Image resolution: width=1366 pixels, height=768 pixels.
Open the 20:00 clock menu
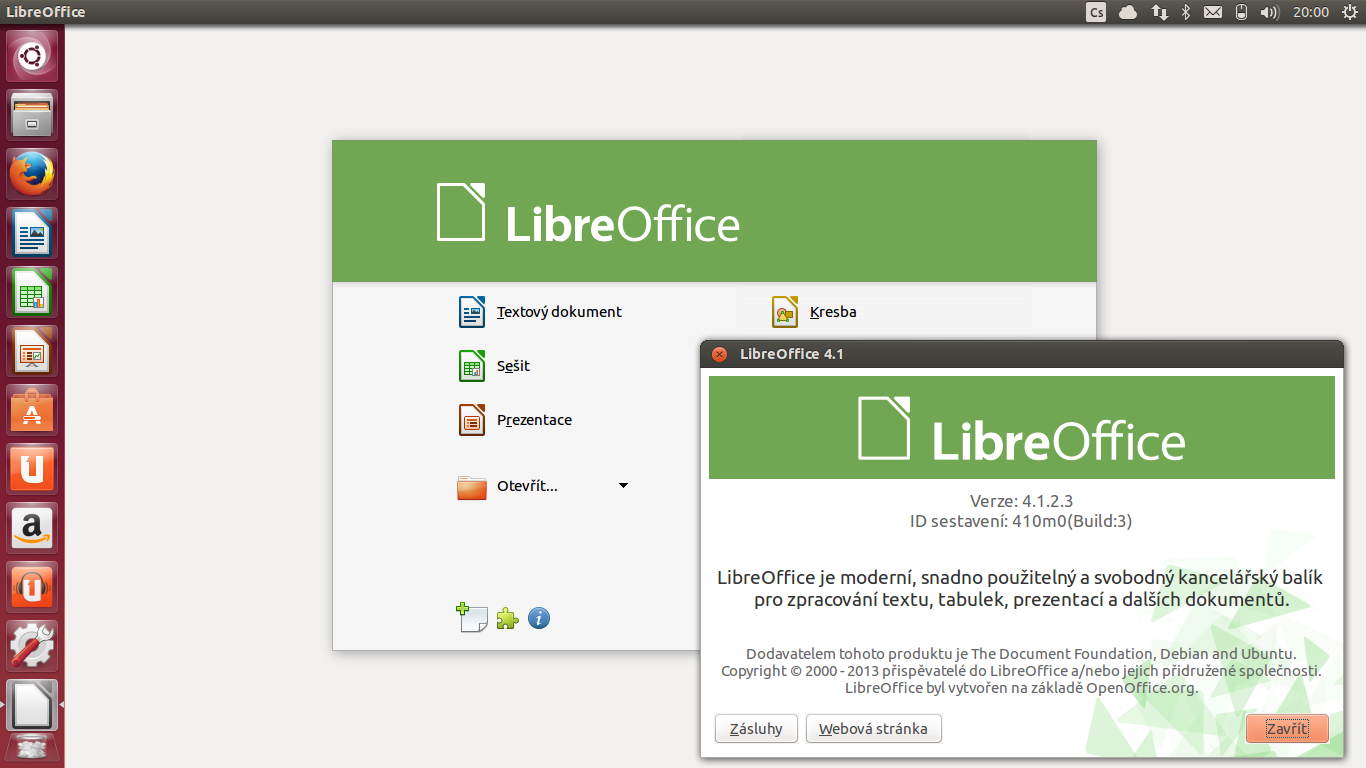[x=1310, y=11]
